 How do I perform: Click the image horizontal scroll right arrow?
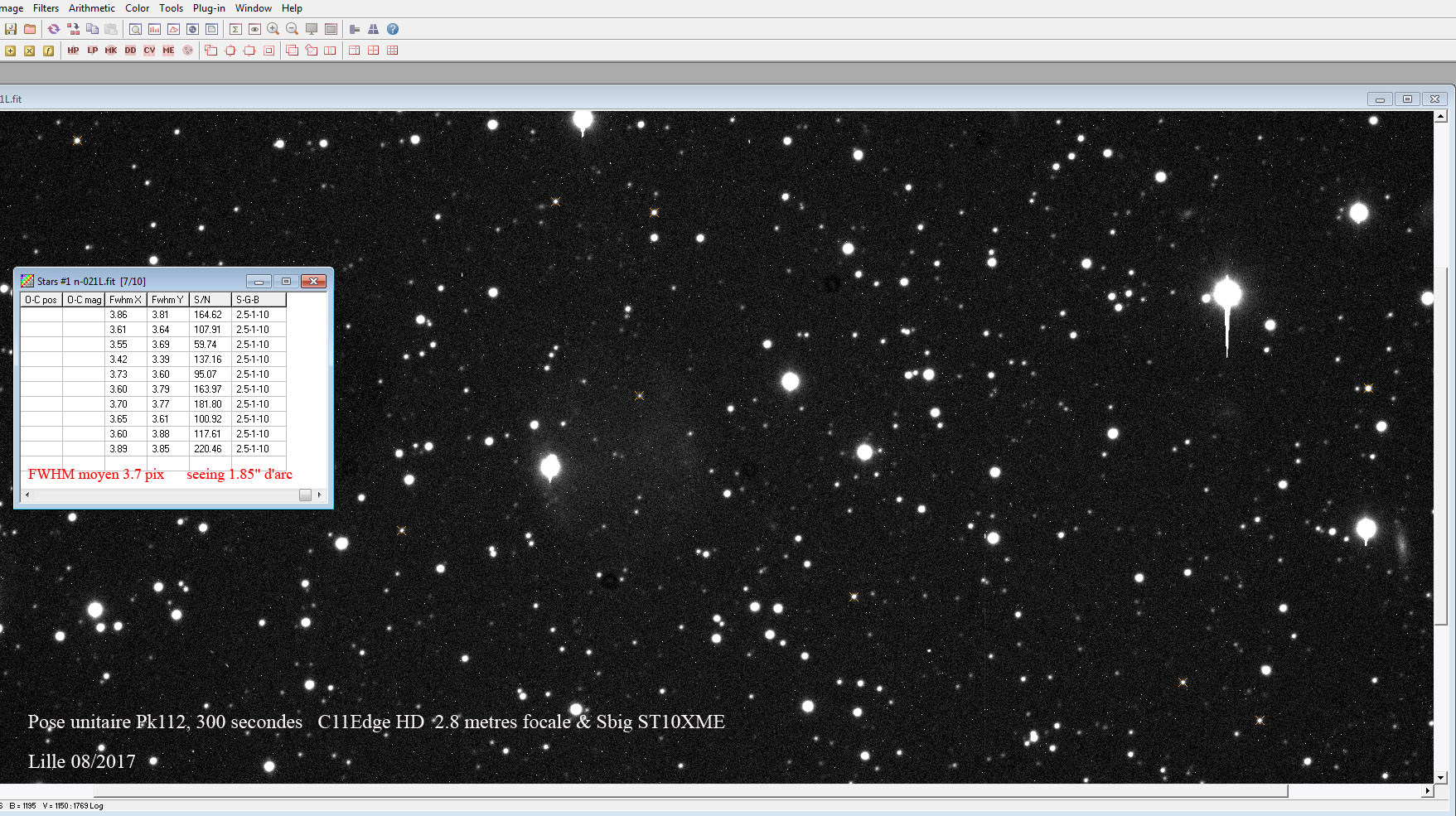point(1428,791)
